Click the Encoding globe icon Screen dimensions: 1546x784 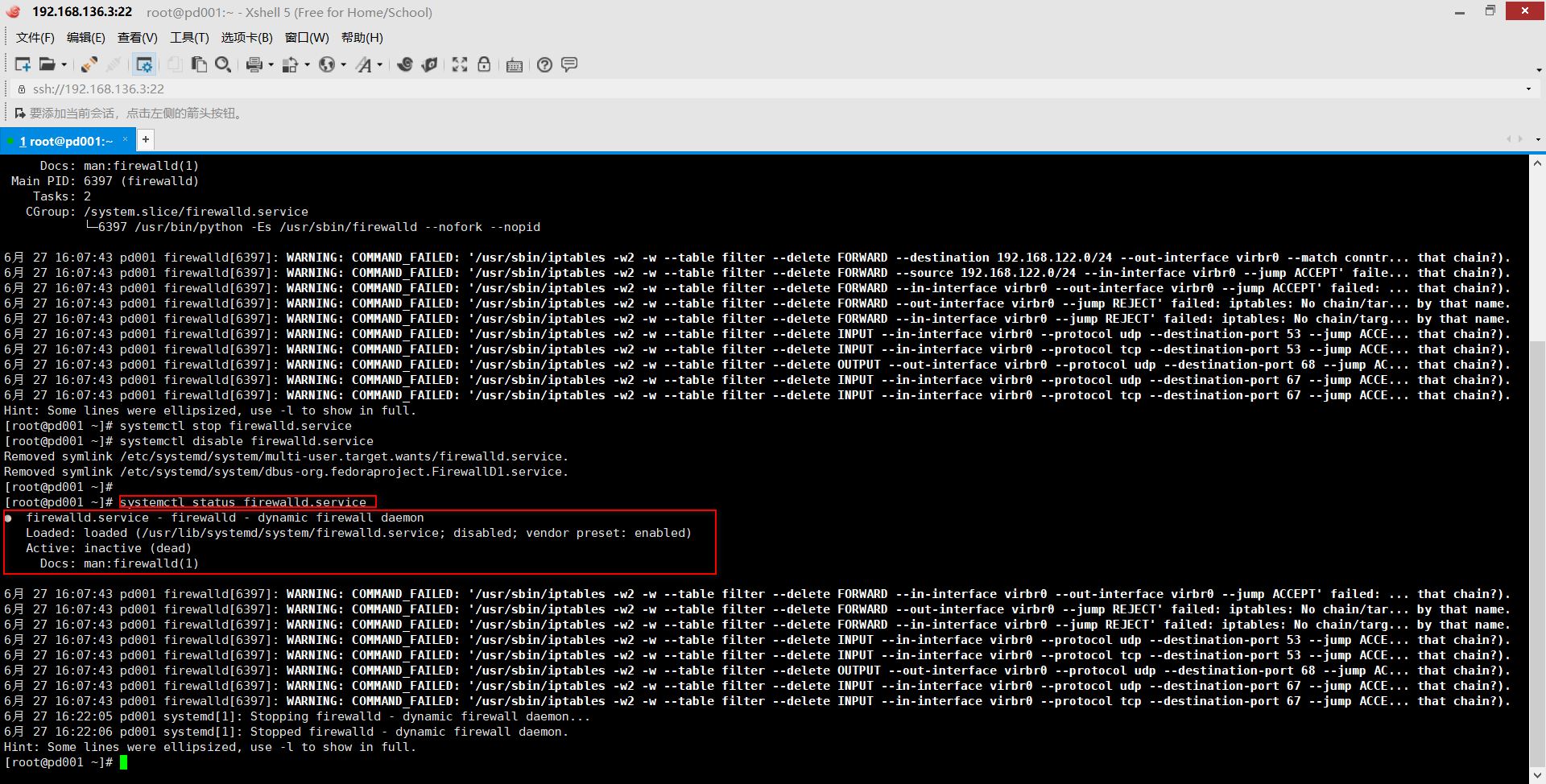pos(327,64)
